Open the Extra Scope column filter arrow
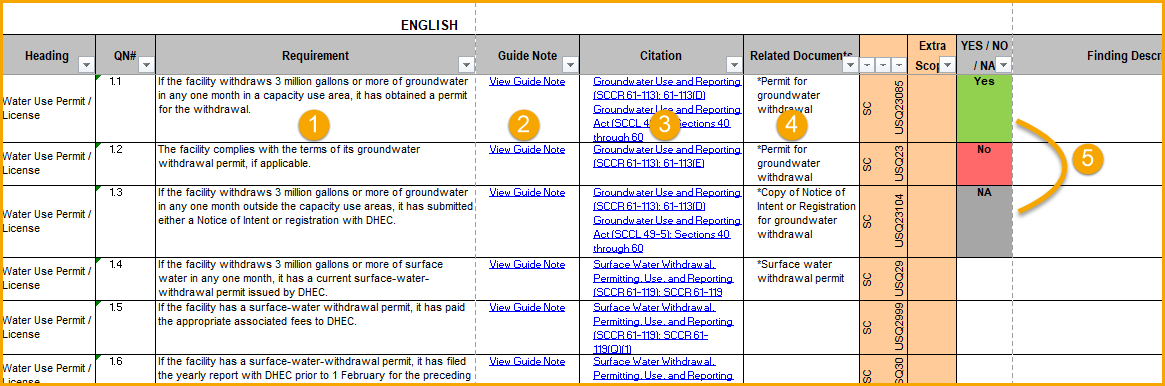 [x=947, y=65]
